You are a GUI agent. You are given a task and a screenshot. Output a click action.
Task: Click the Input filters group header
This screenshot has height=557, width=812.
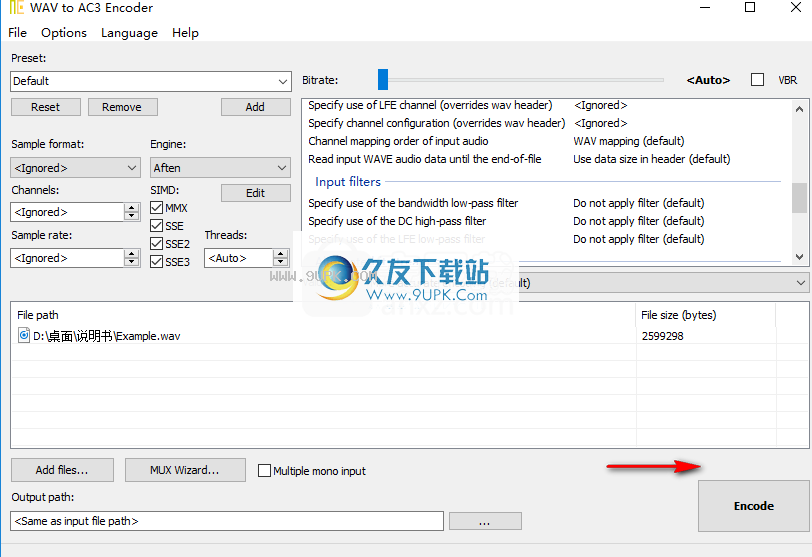pyautogui.click(x=348, y=182)
